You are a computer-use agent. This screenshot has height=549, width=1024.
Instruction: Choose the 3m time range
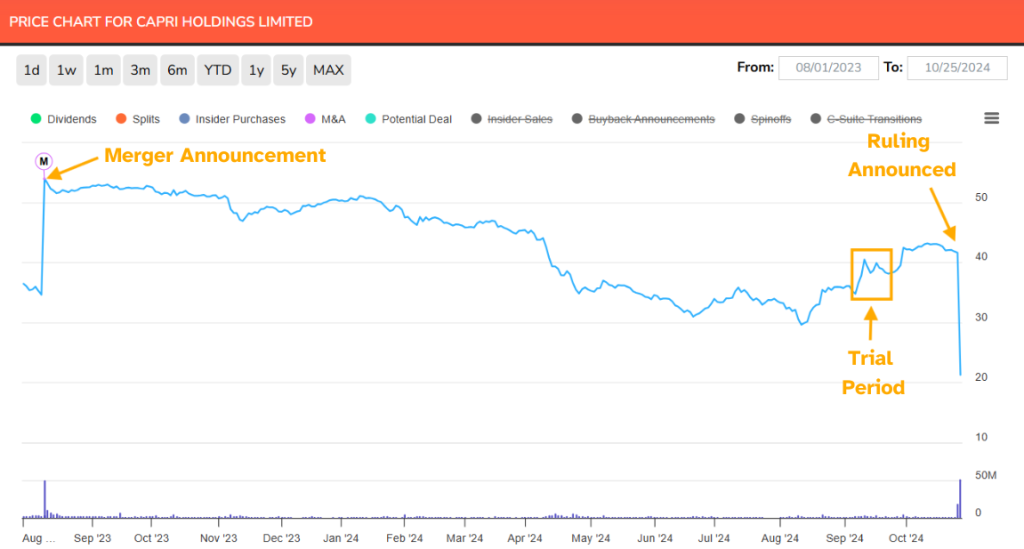(x=140, y=70)
